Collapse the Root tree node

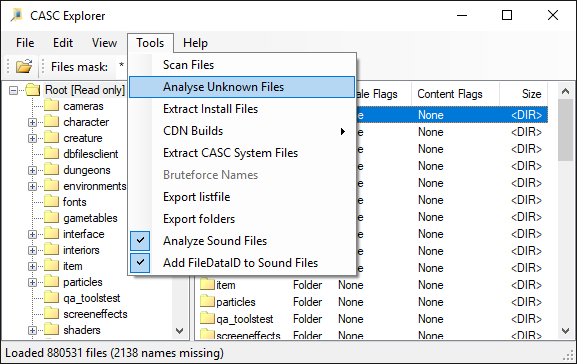(14, 90)
